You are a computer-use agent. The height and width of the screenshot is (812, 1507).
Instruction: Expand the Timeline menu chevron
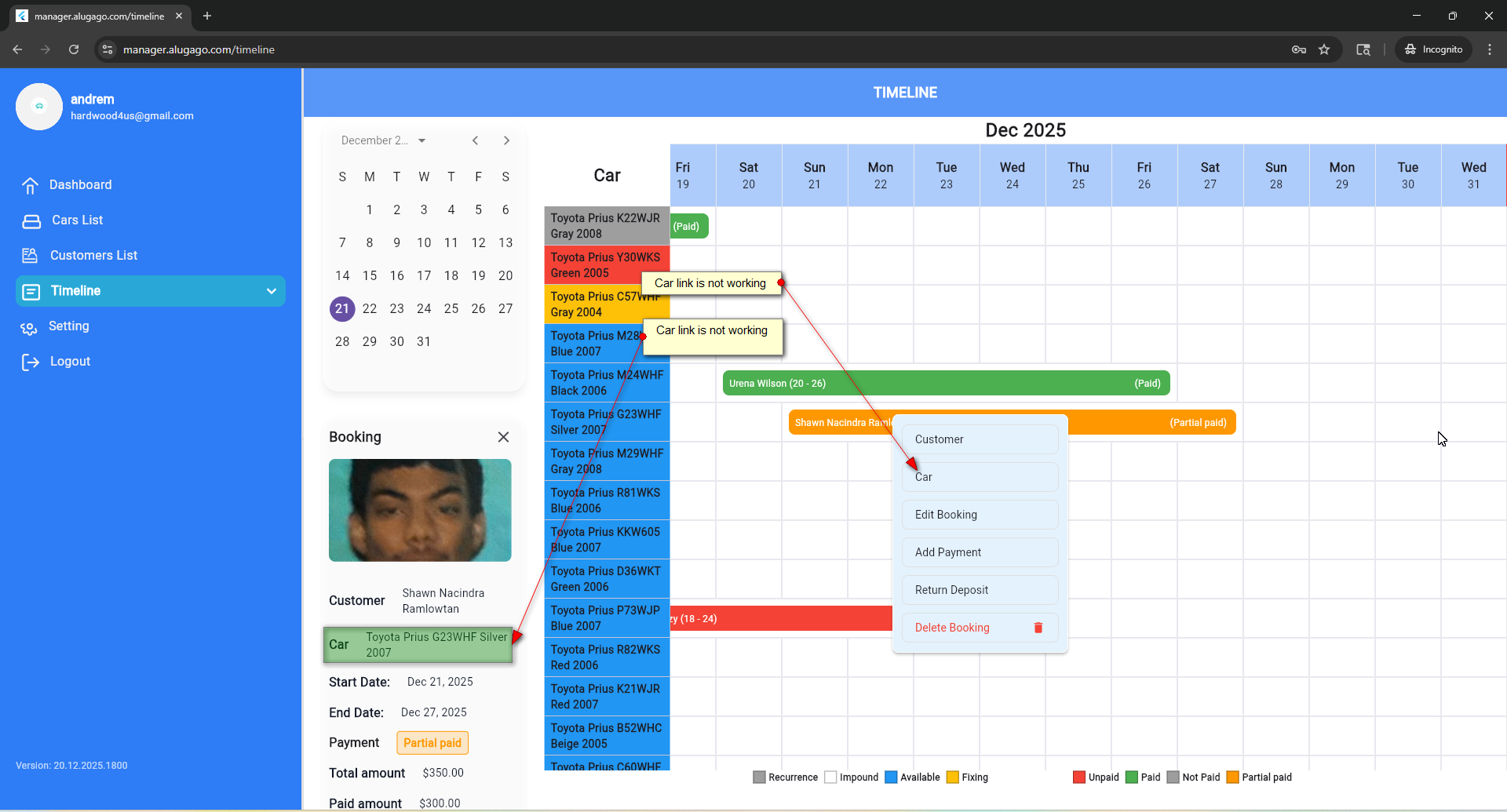pyautogui.click(x=272, y=291)
